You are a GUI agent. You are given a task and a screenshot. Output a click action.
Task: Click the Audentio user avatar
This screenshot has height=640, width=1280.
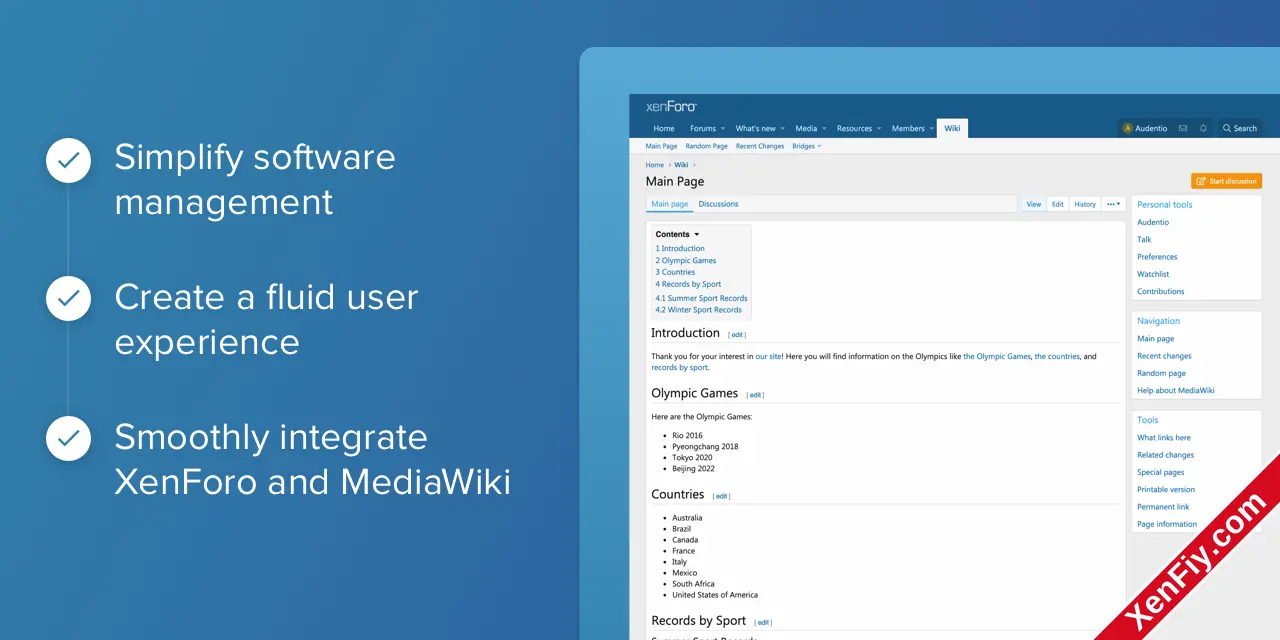point(1128,128)
